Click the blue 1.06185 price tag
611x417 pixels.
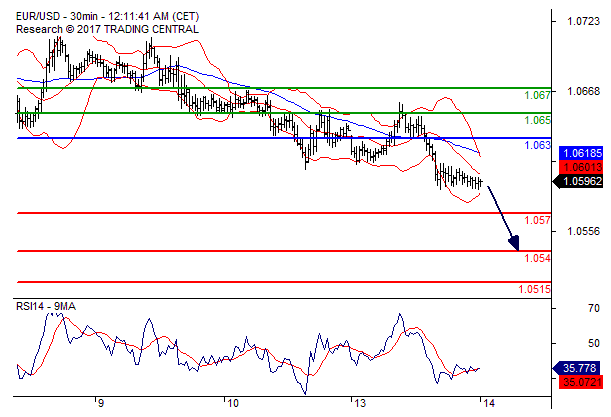tap(581, 153)
